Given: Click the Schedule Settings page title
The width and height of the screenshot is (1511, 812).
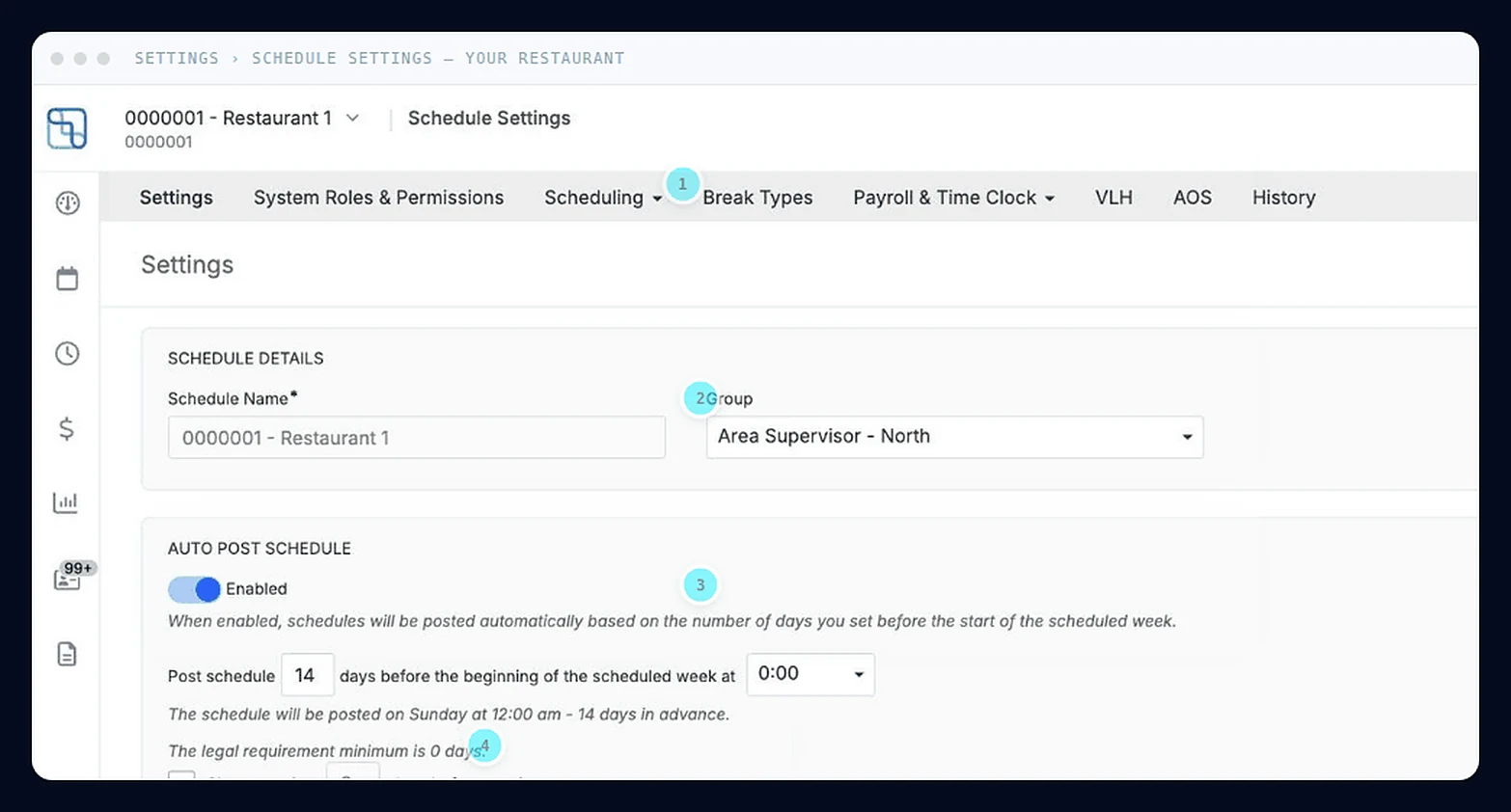Looking at the screenshot, I should [489, 118].
